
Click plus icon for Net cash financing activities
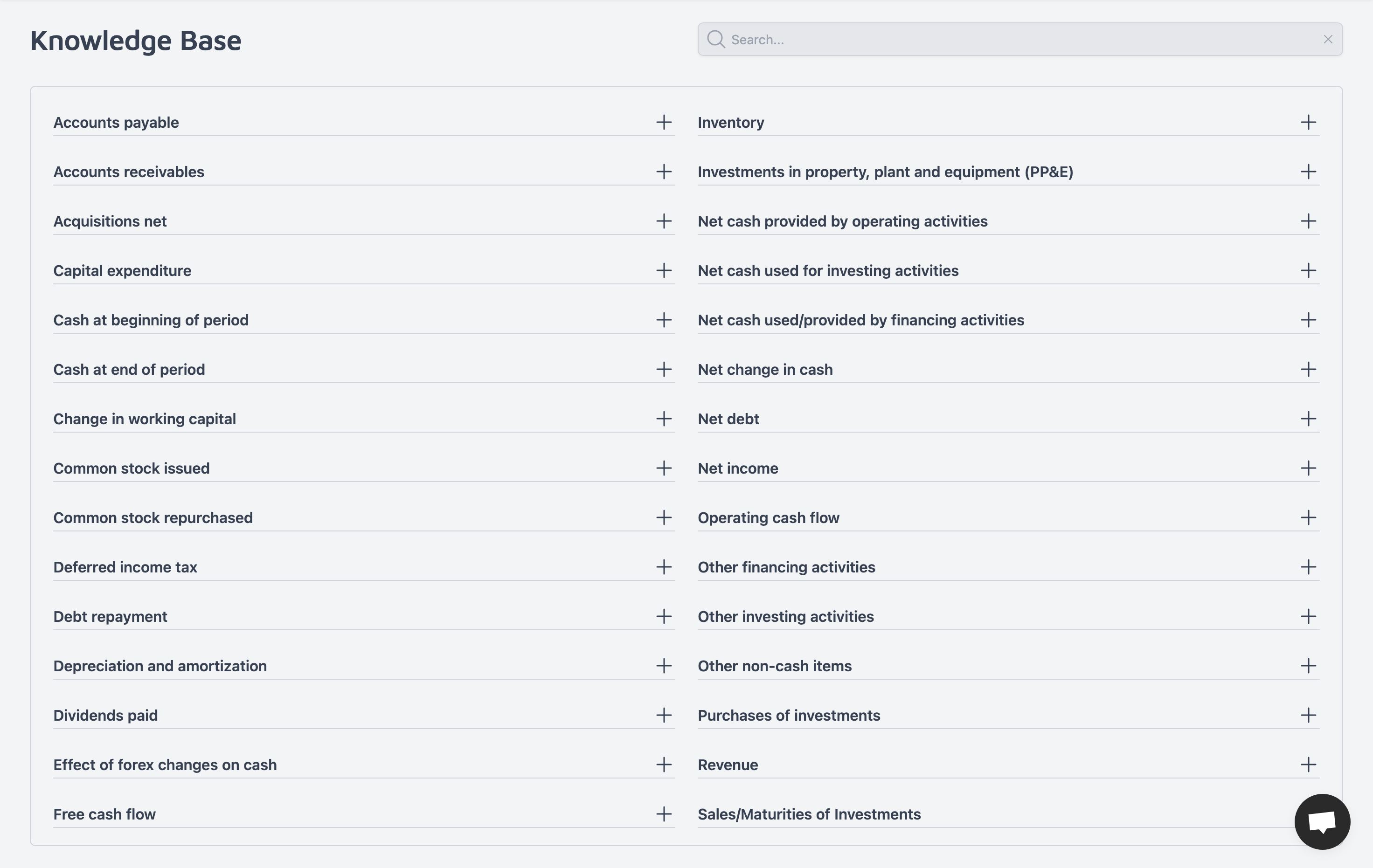(1309, 320)
